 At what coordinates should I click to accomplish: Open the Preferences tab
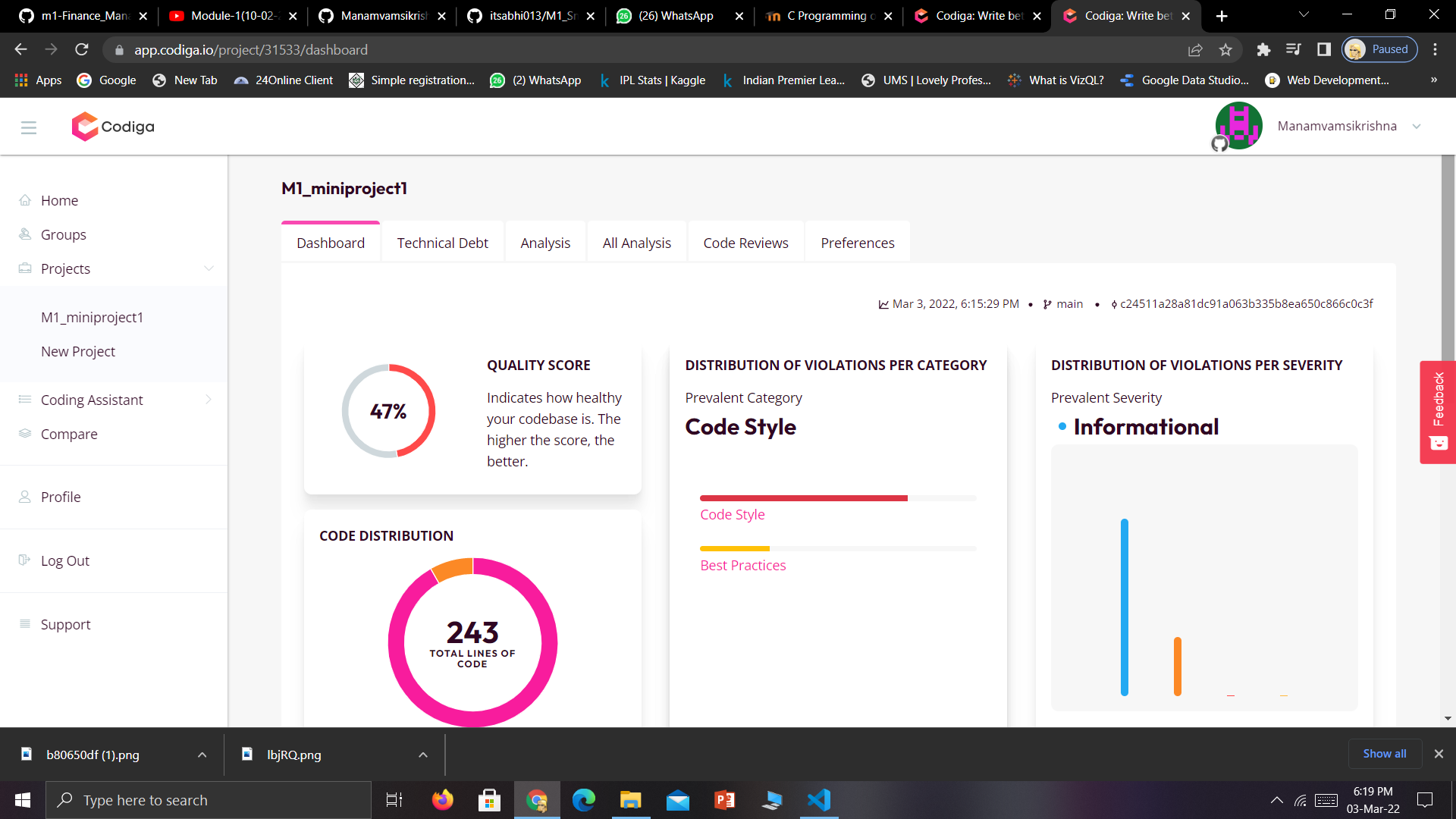858,243
